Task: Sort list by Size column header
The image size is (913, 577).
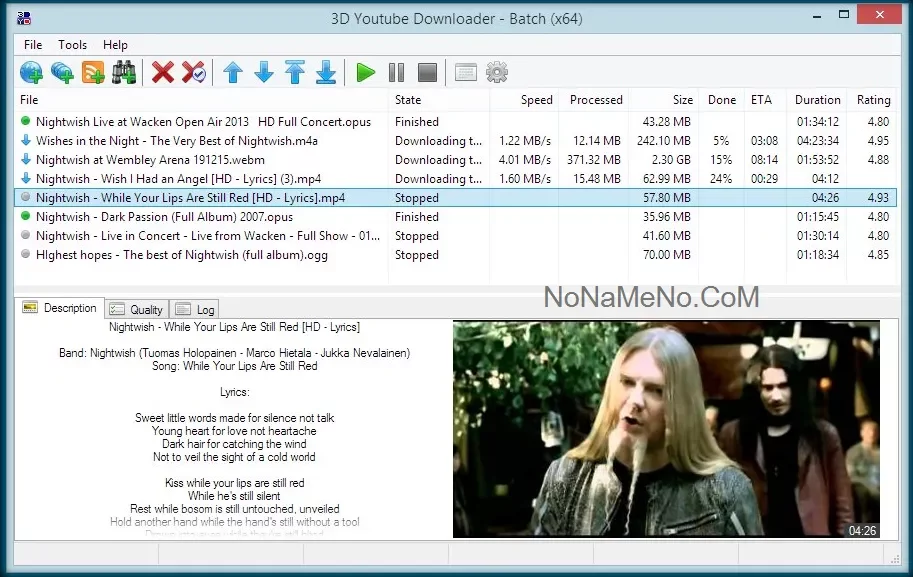Action: (682, 100)
